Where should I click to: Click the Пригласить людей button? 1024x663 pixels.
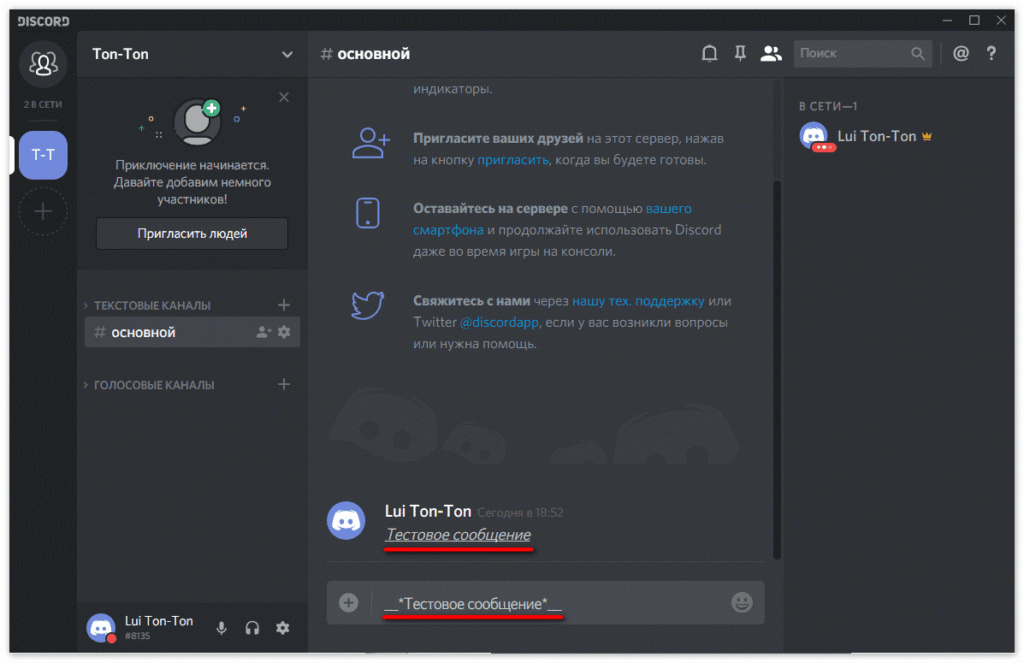(192, 233)
